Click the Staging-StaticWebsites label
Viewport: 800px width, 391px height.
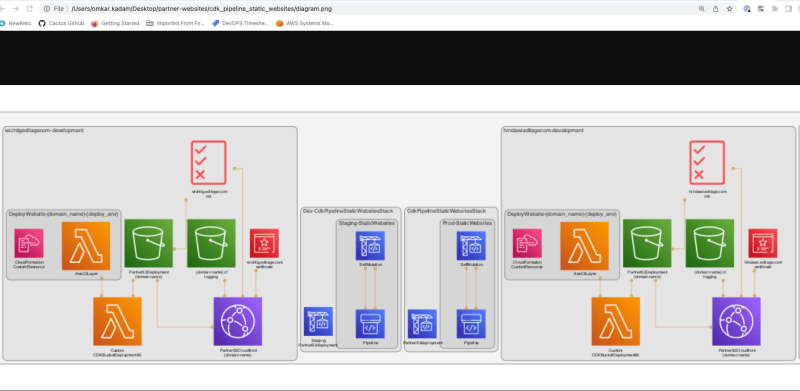(x=367, y=223)
